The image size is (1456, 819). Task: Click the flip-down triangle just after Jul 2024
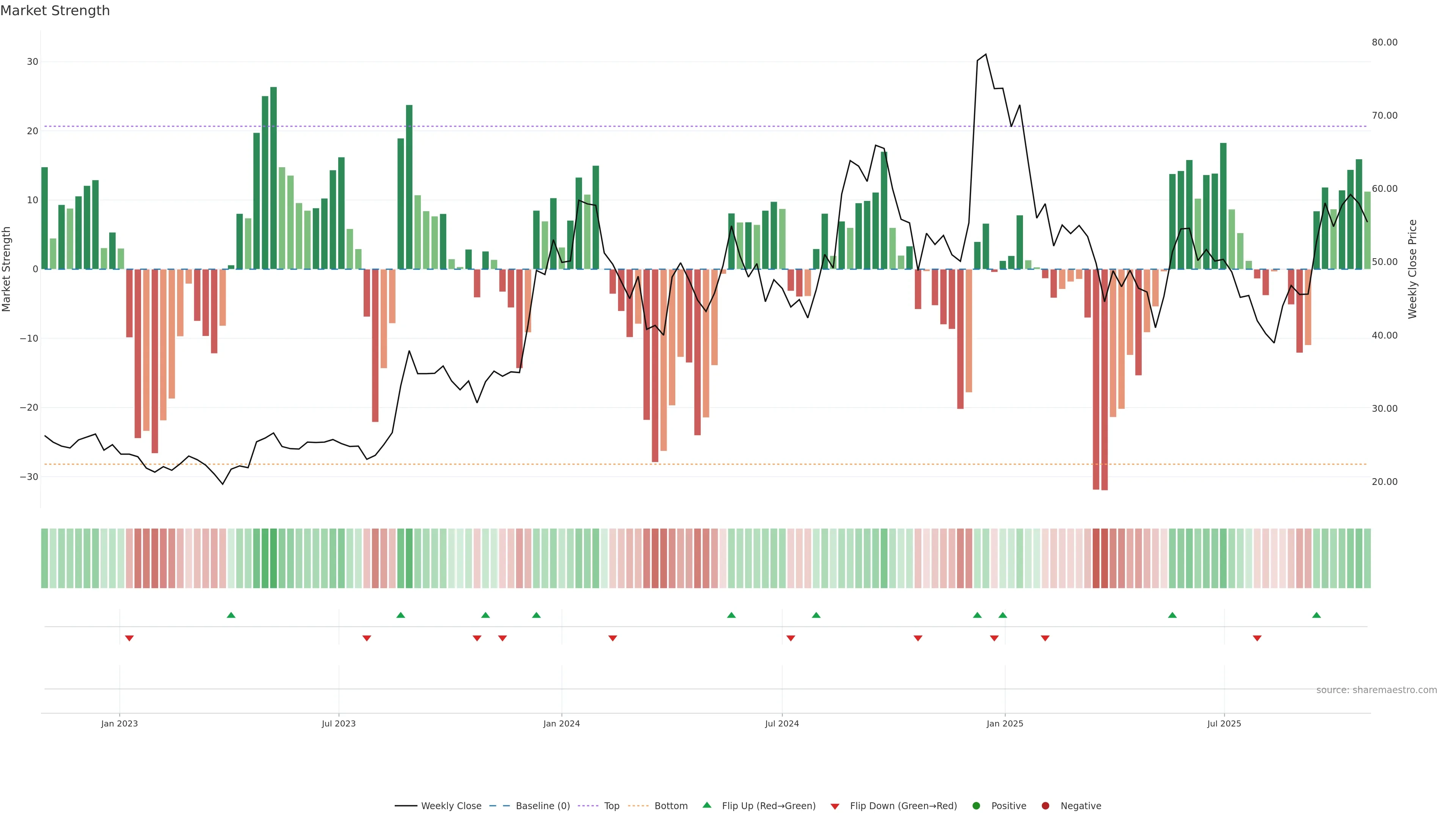coord(791,638)
